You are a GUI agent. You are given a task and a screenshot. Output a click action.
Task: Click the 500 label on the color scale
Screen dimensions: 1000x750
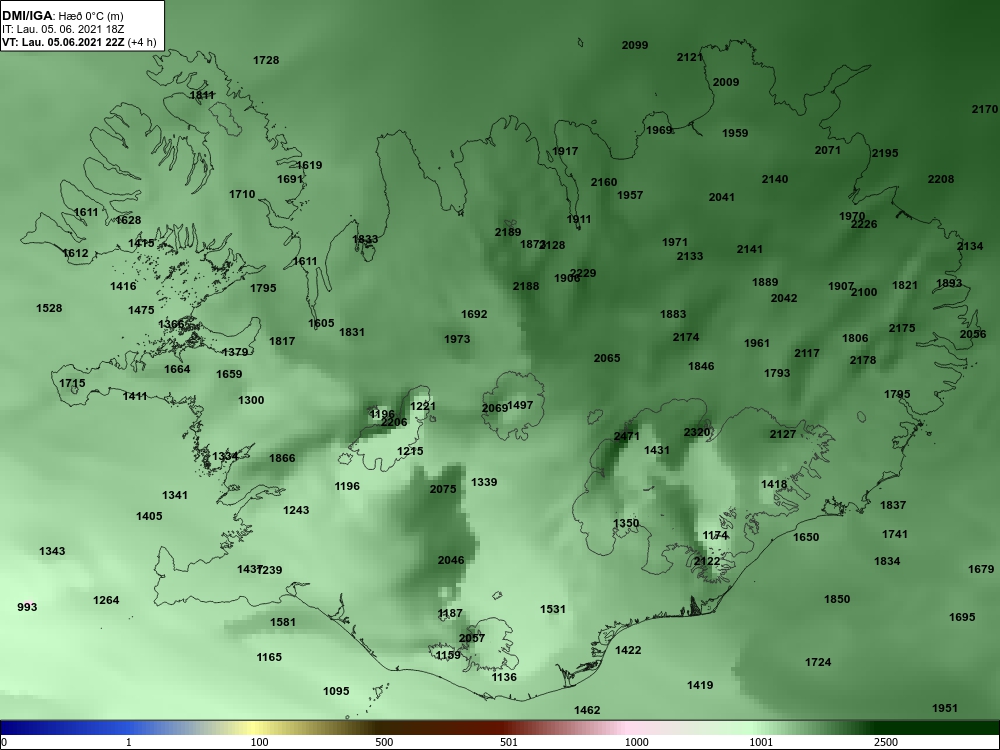[384, 742]
